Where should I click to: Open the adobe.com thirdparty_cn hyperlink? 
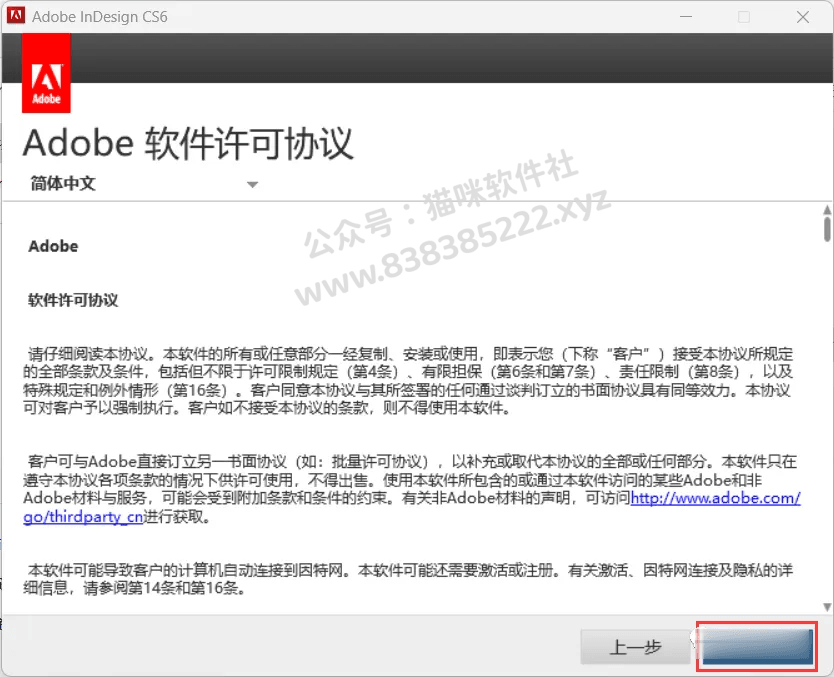tap(715, 498)
